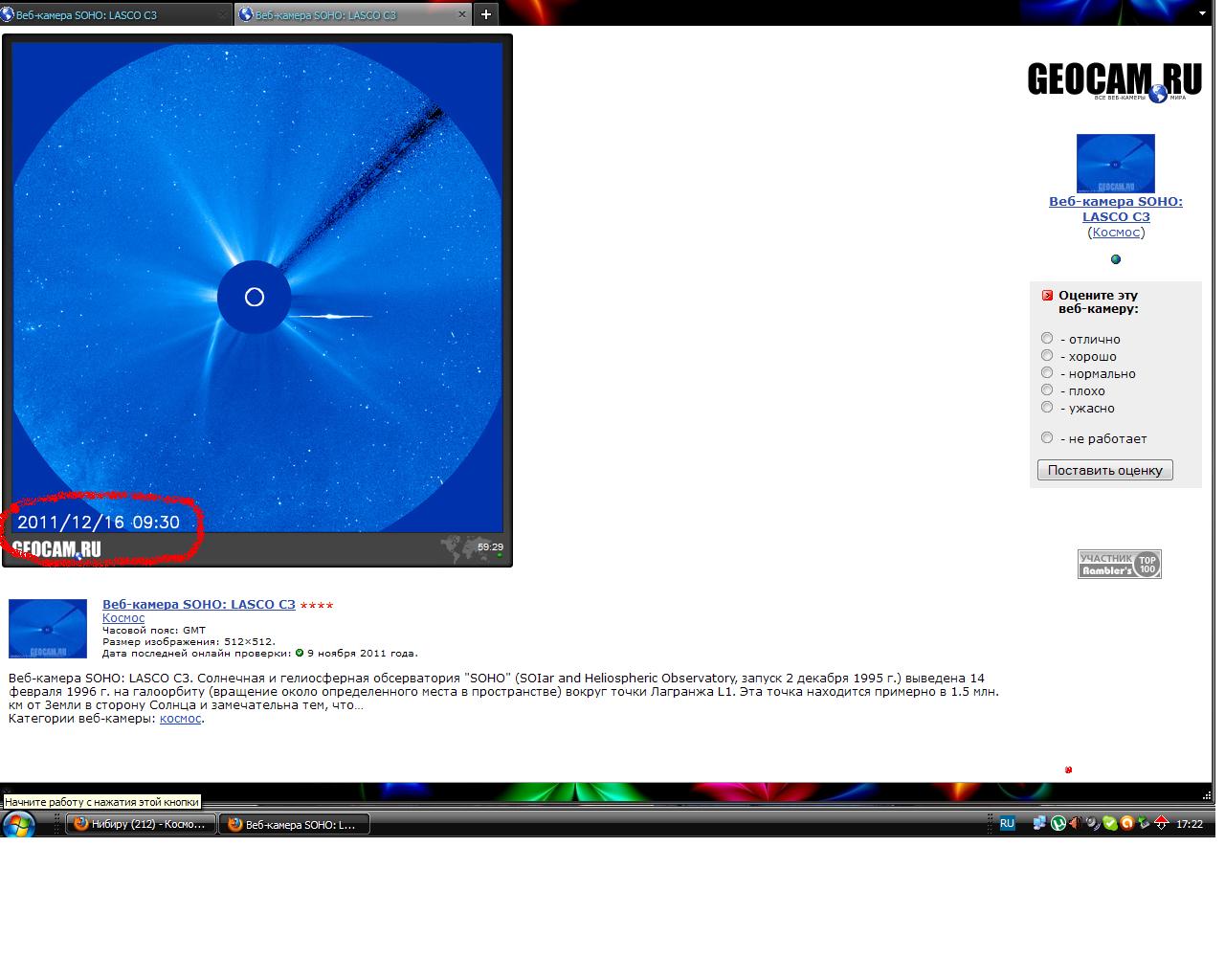Click the volume speaker tray icon

click(1076, 822)
